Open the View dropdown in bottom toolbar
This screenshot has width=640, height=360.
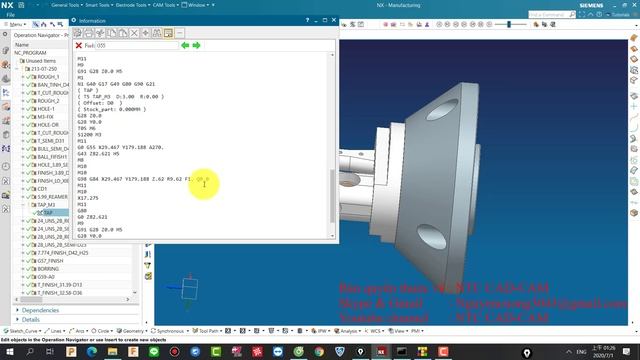pos(398,331)
